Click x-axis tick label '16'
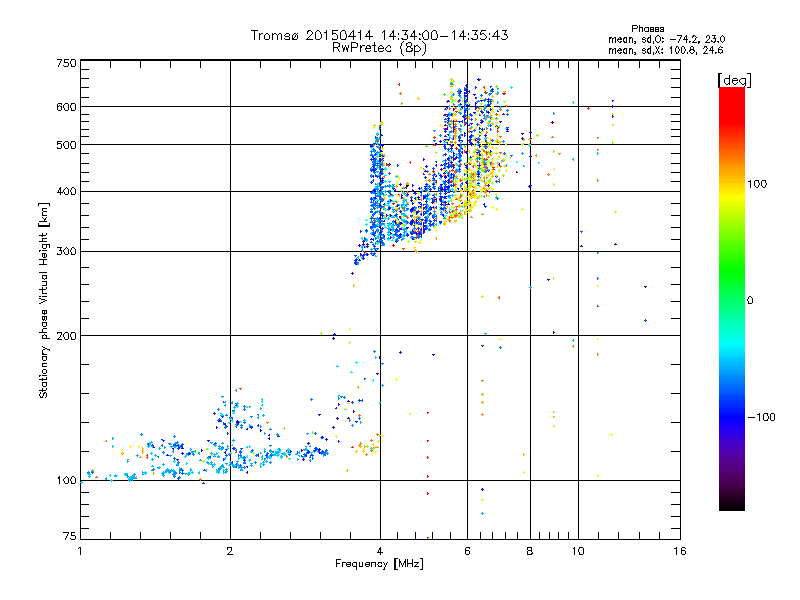The image size is (800, 600). click(x=680, y=551)
